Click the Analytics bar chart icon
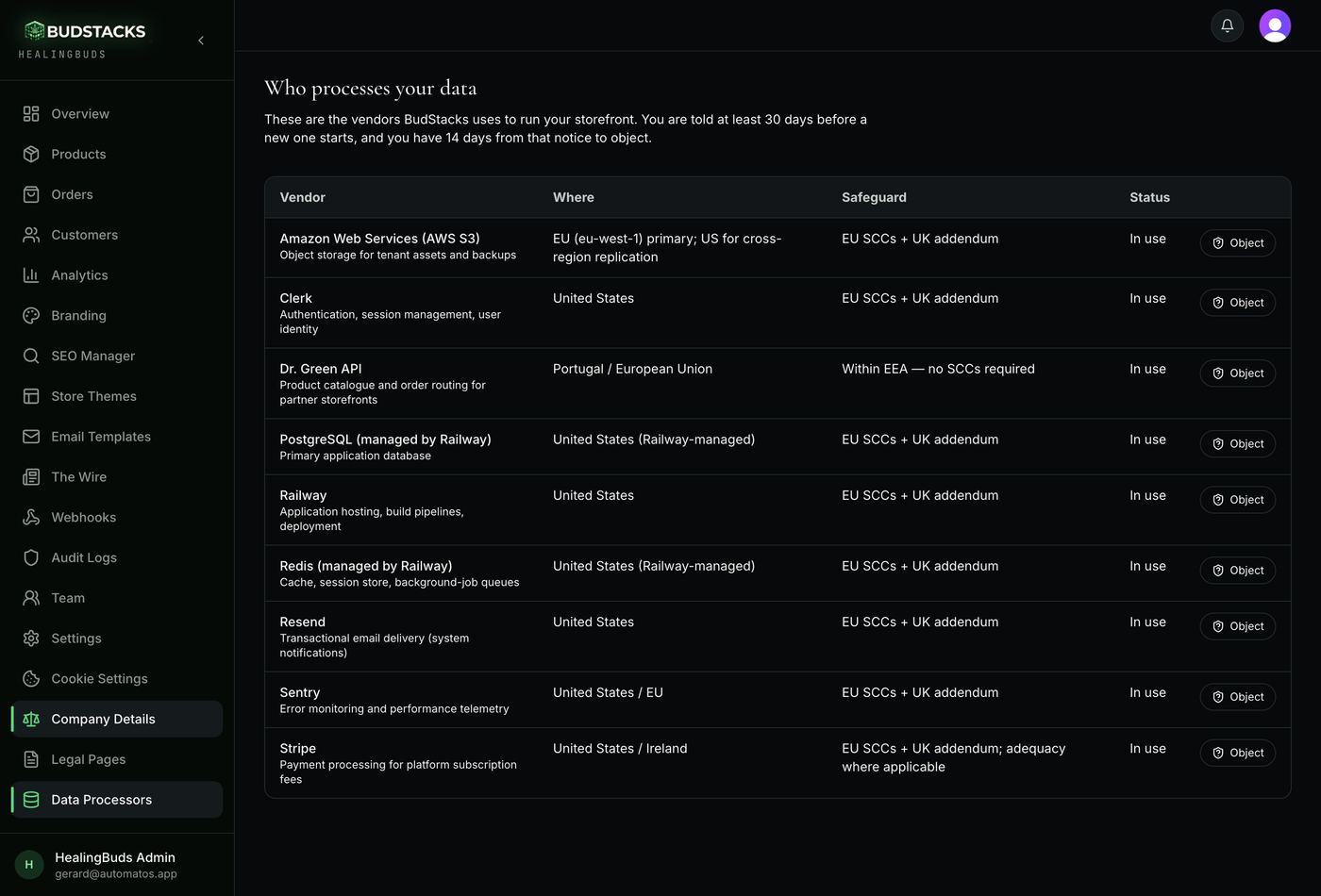The width and height of the screenshot is (1321, 896). point(31,275)
